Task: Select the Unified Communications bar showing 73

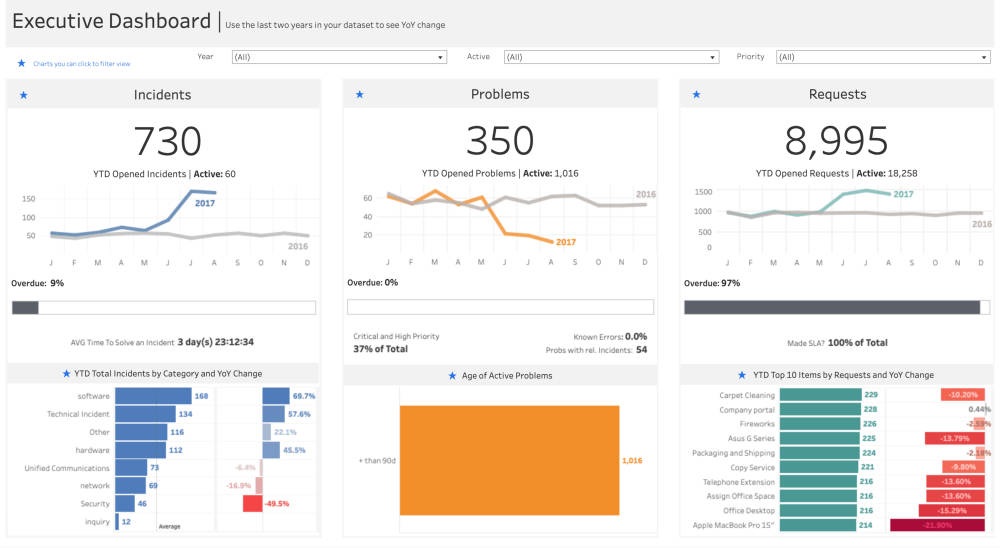Action: pyautogui.click(x=131, y=468)
